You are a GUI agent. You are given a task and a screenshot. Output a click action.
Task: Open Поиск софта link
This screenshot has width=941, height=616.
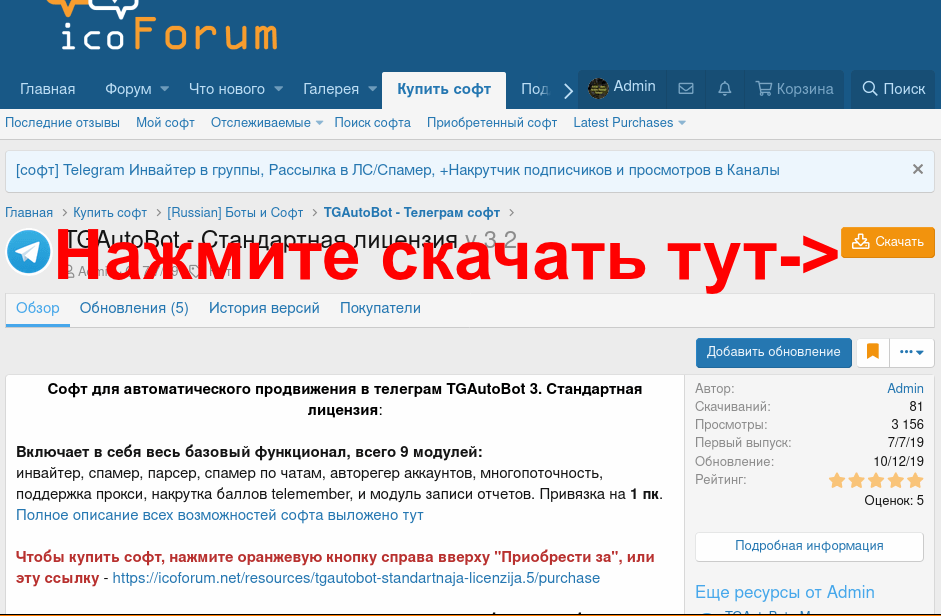click(x=373, y=122)
